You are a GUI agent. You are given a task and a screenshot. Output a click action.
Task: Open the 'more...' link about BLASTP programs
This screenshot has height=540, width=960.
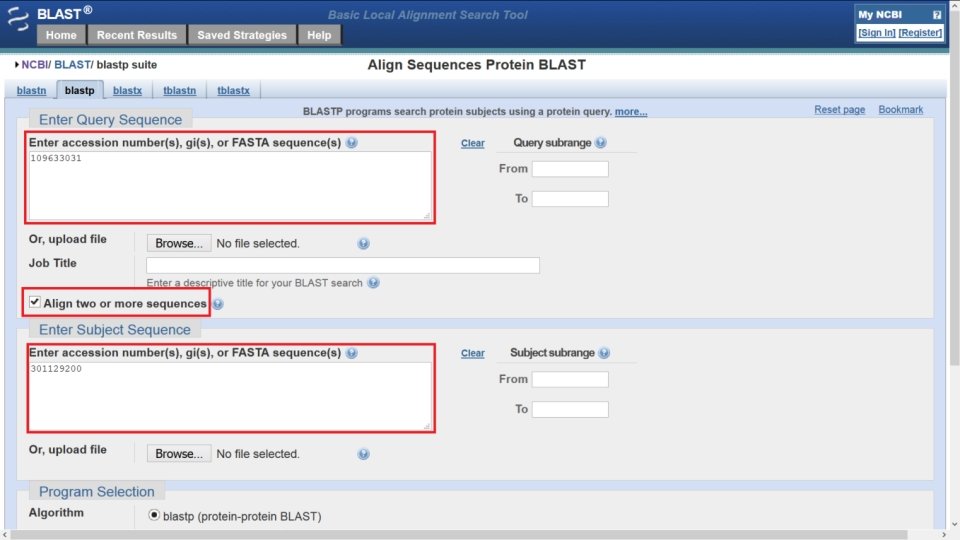[x=631, y=111]
